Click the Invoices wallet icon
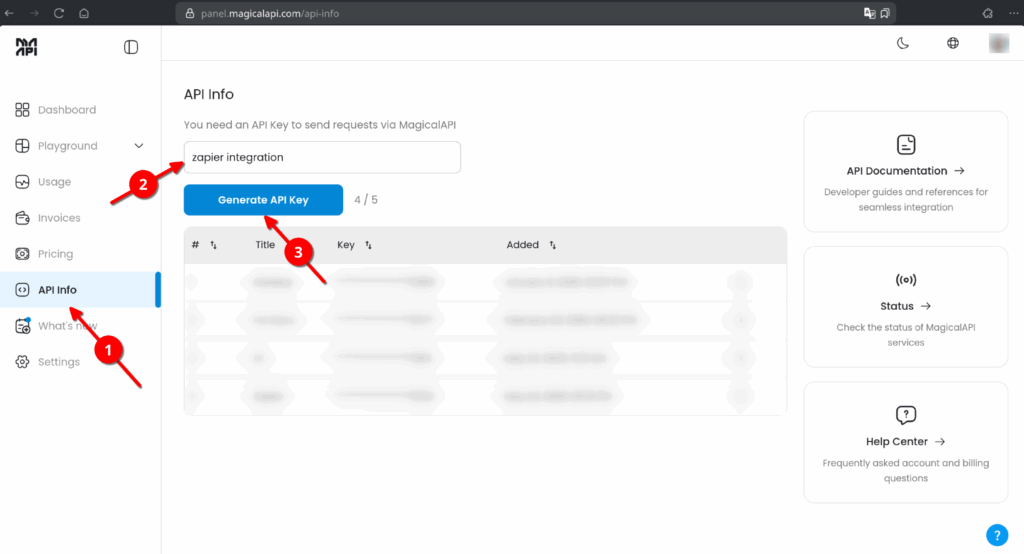 click(x=22, y=218)
